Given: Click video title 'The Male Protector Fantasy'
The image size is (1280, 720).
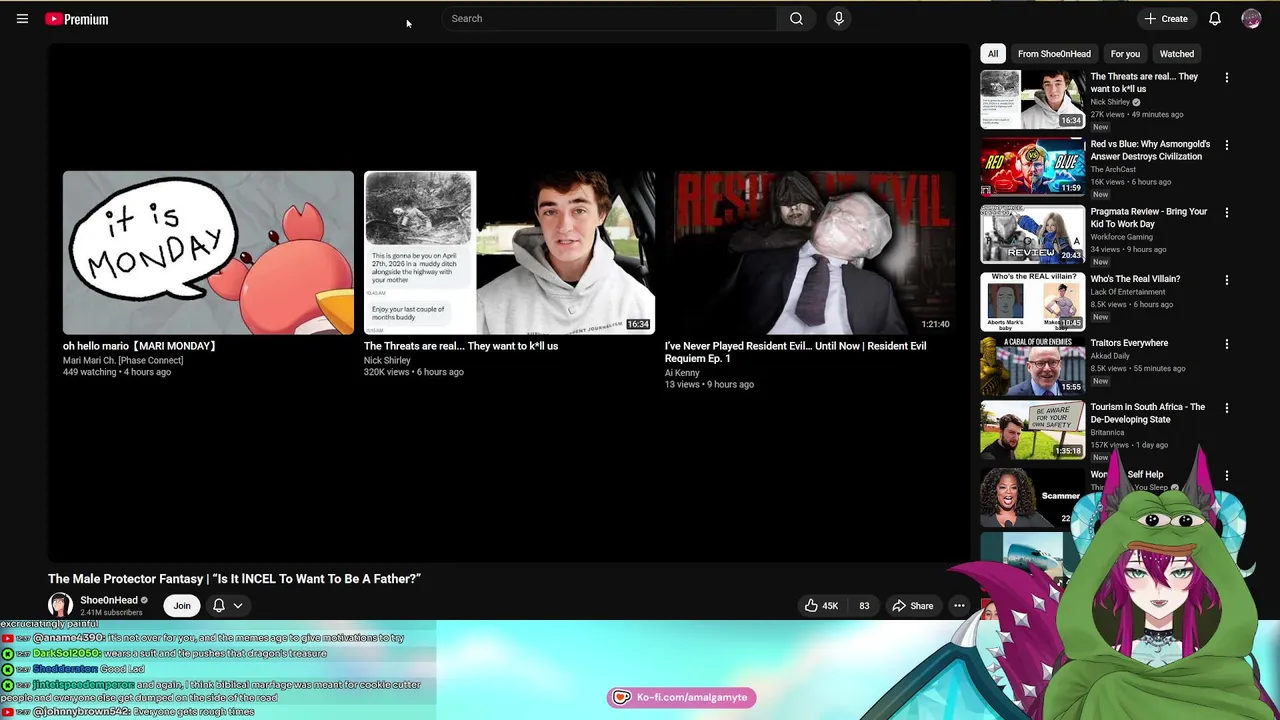Looking at the screenshot, I should pos(234,579).
